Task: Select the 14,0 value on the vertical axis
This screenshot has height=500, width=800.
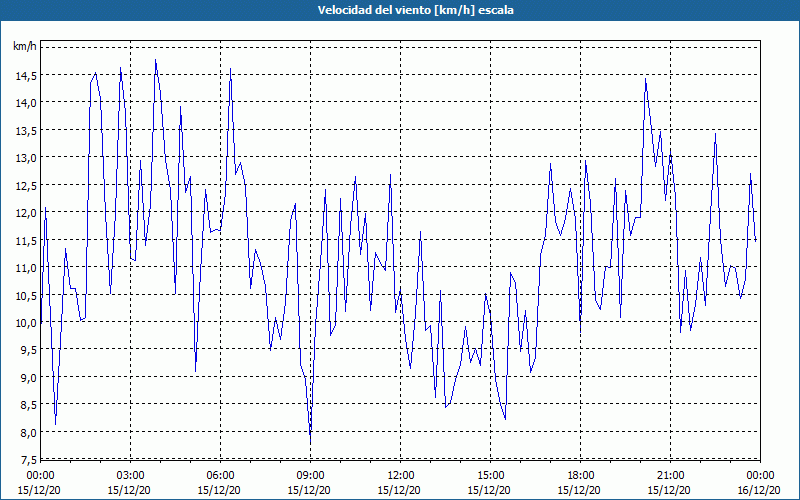Action: point(26,104)
